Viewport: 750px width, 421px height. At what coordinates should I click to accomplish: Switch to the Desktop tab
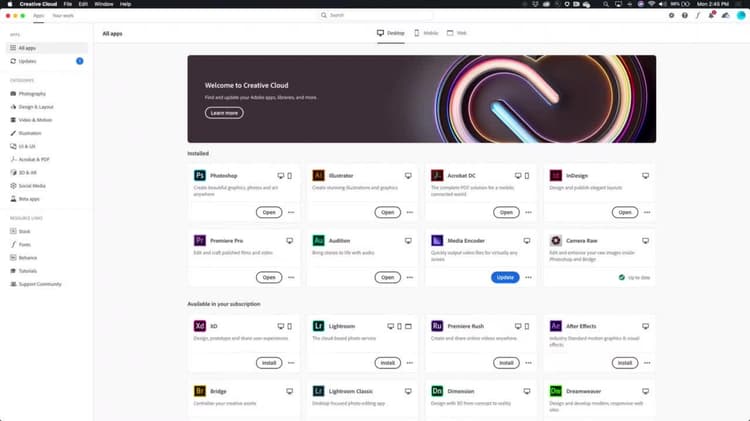click(391, 33)
